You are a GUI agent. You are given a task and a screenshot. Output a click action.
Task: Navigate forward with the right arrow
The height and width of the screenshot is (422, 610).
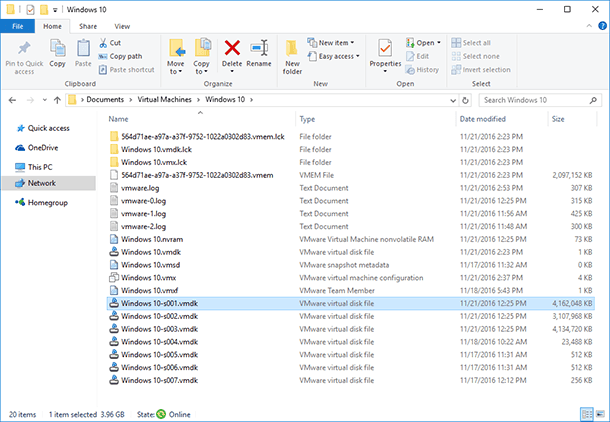(30, 100)
